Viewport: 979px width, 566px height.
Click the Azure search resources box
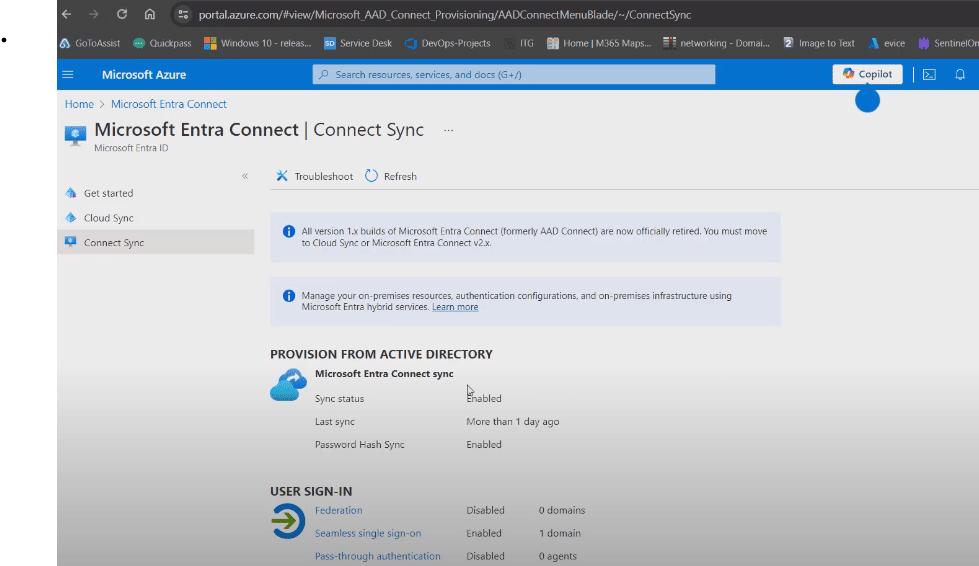[514, 75]
